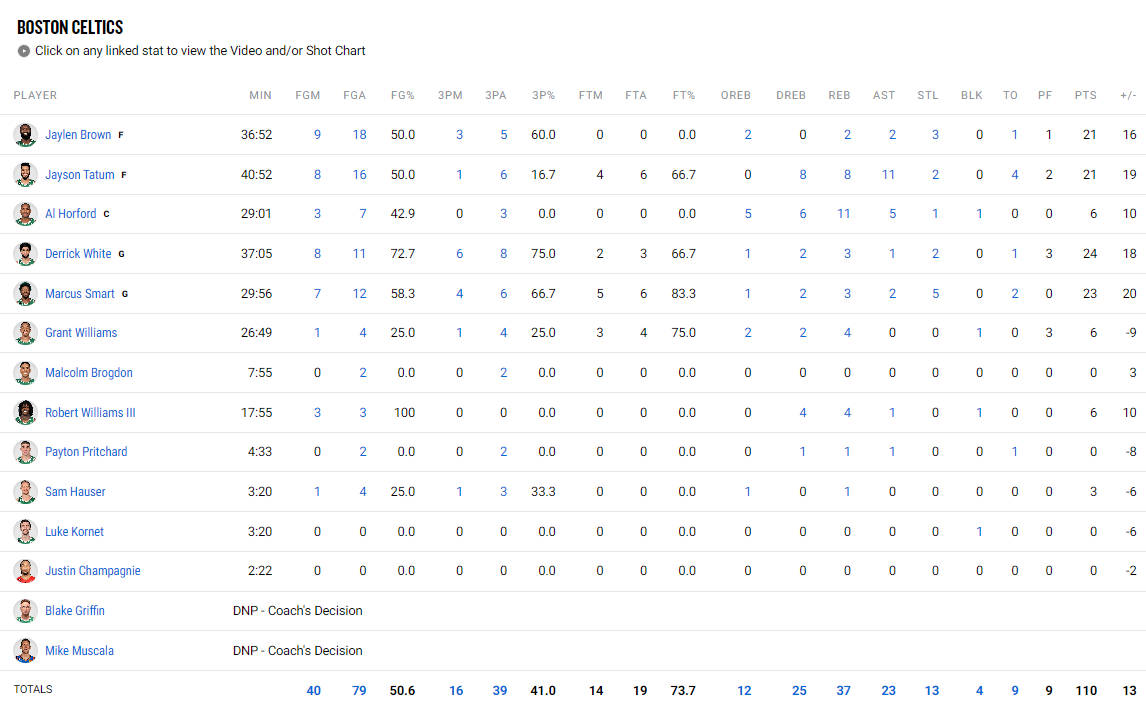
Task: Go to Payton Pritchard's player page
Action: [86, 452]
